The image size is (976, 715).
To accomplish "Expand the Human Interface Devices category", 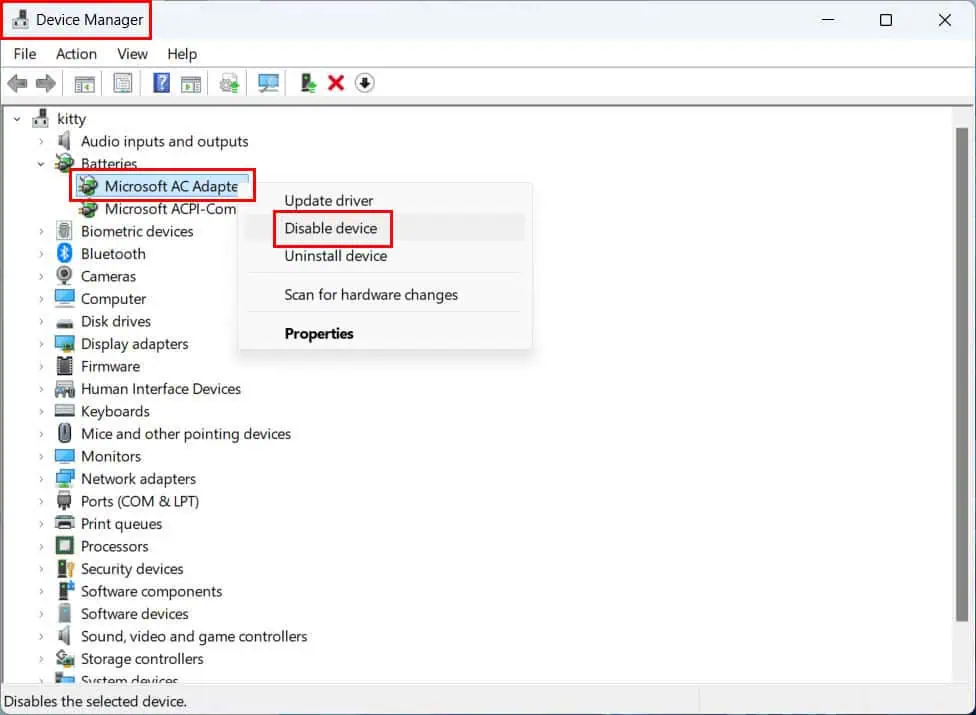I will click(x=41, y=389).
